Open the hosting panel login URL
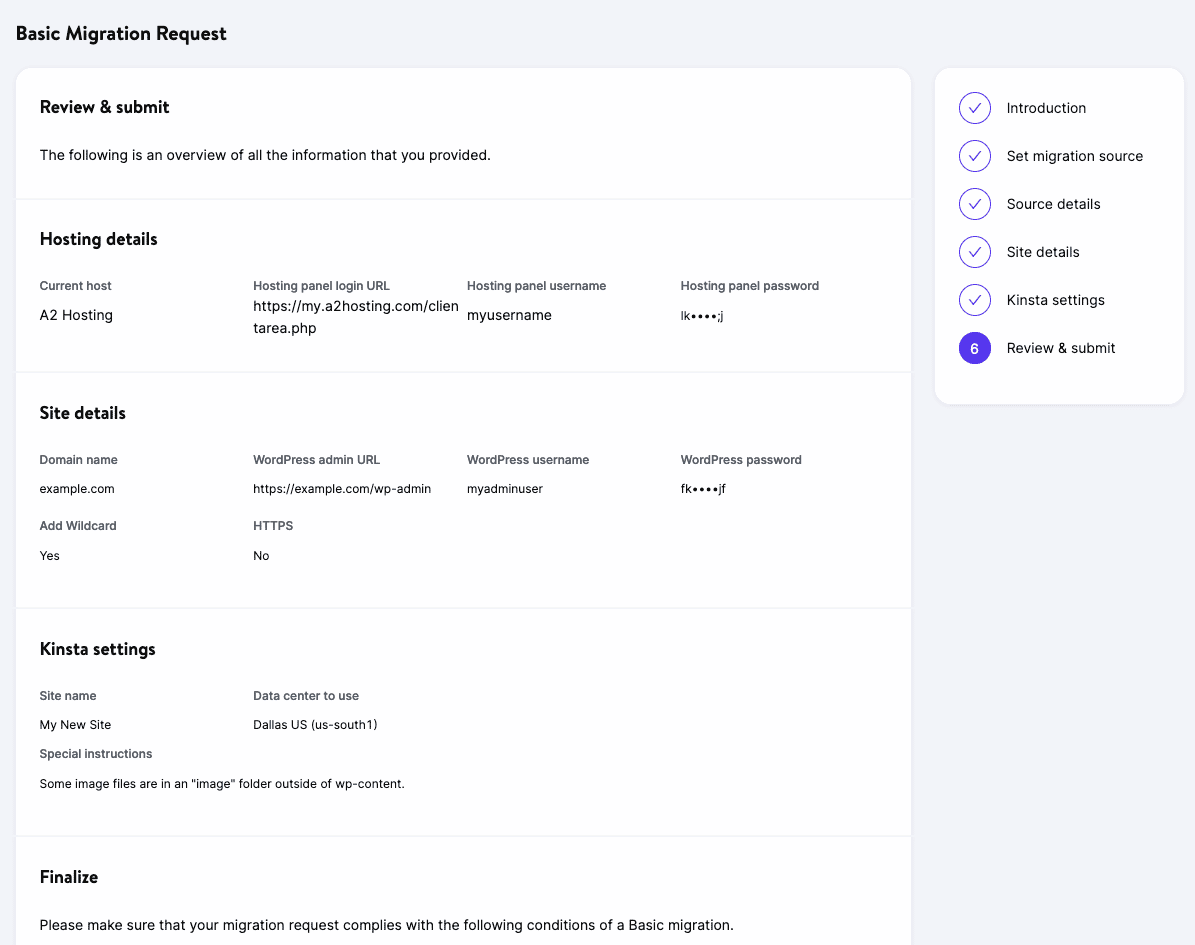The width and height of the screenshot is (1195, 945). (355, 316)
